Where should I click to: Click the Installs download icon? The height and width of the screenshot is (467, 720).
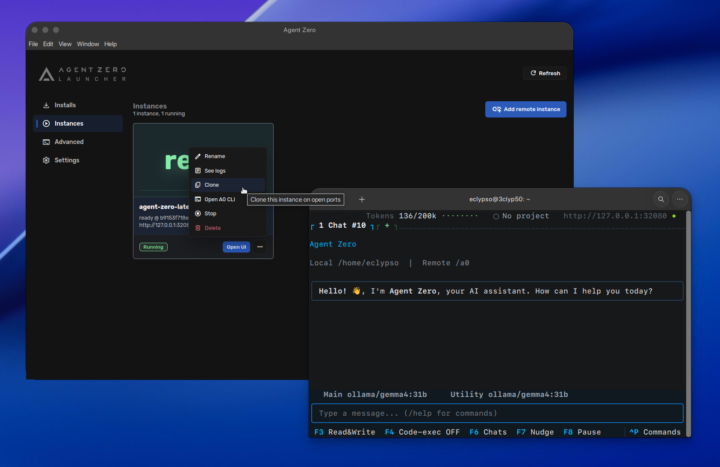(x=46, y=105)
